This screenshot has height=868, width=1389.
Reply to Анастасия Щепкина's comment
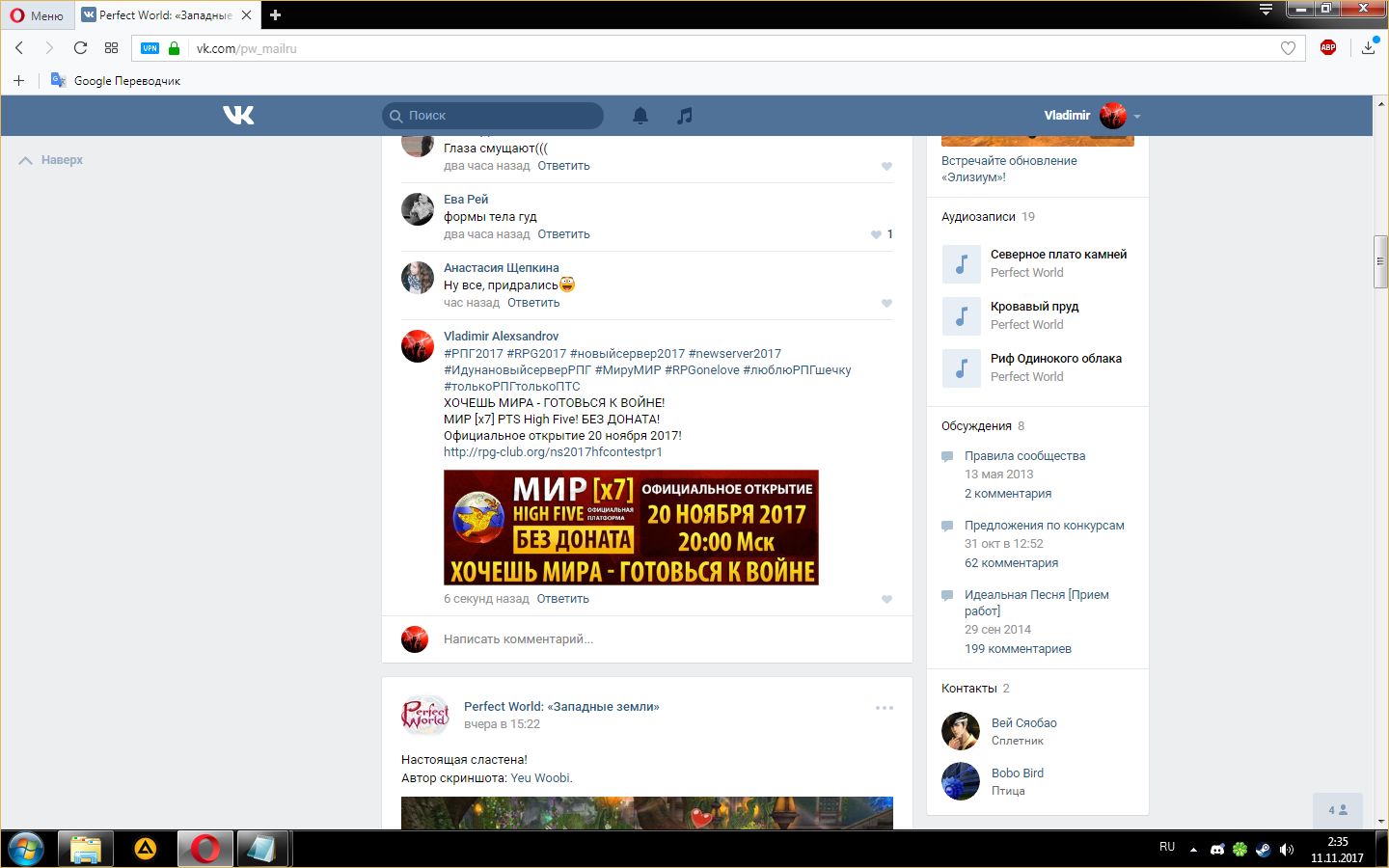pos(533,303)
